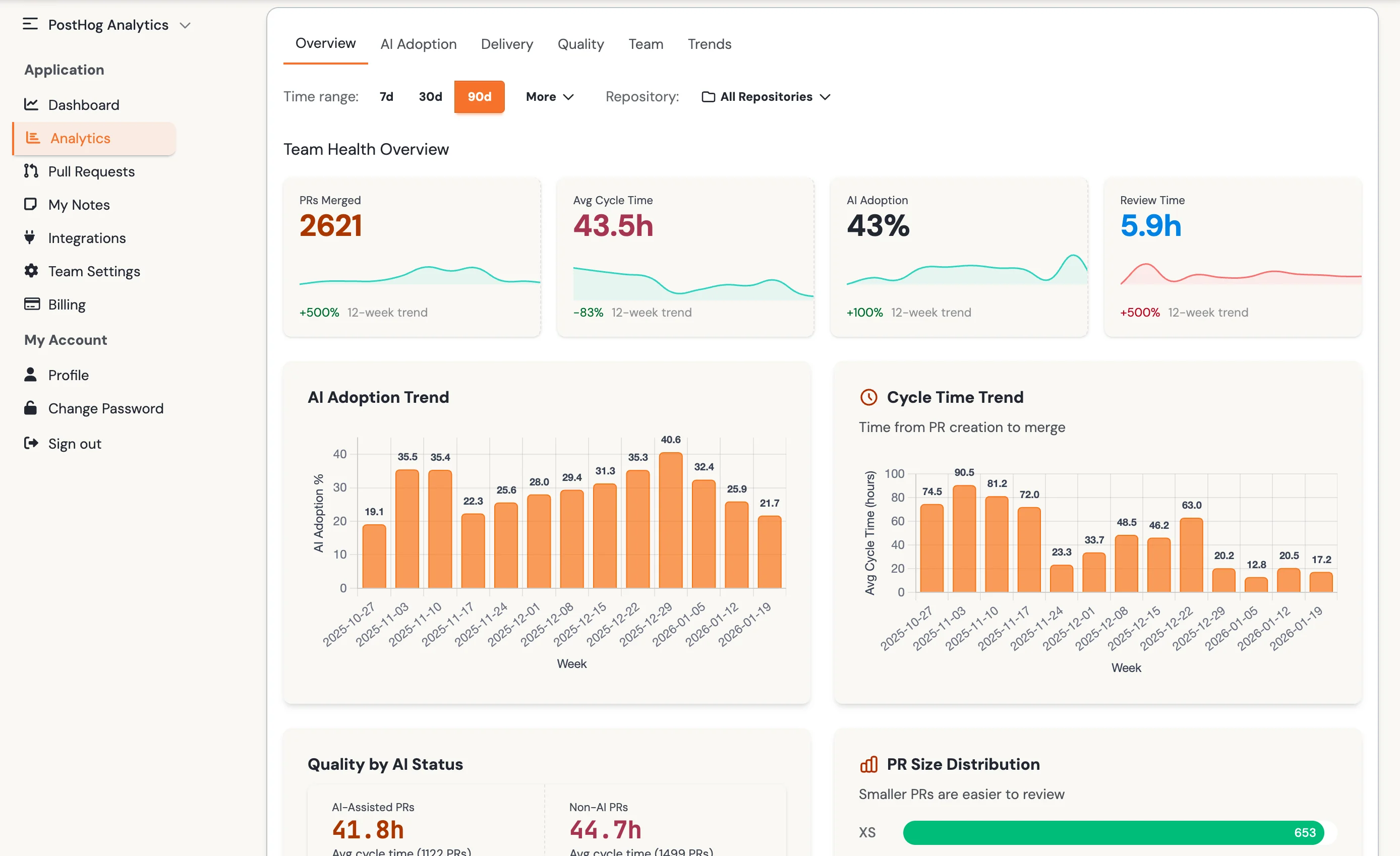
Task: Click the Non-AI PRs 44.7h value
Action: pyautogui.click(x=606, y=830)
